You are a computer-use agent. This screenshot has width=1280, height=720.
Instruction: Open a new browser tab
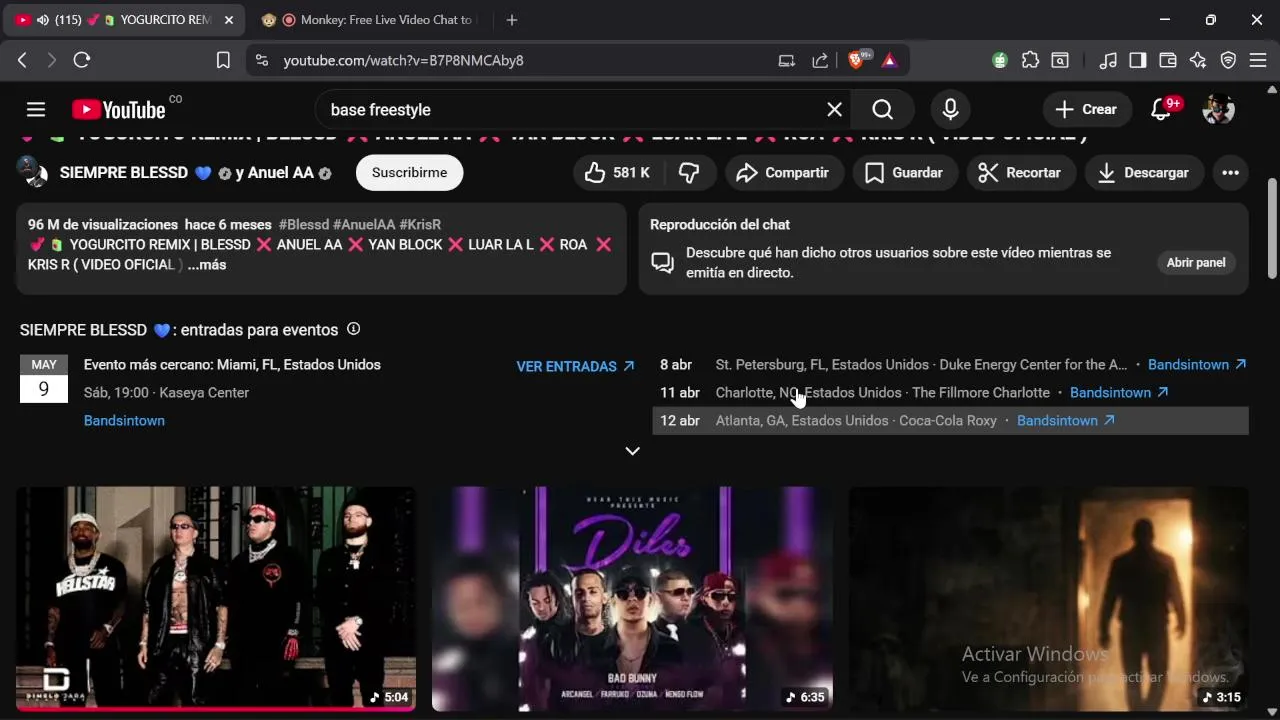coord(512,20)
